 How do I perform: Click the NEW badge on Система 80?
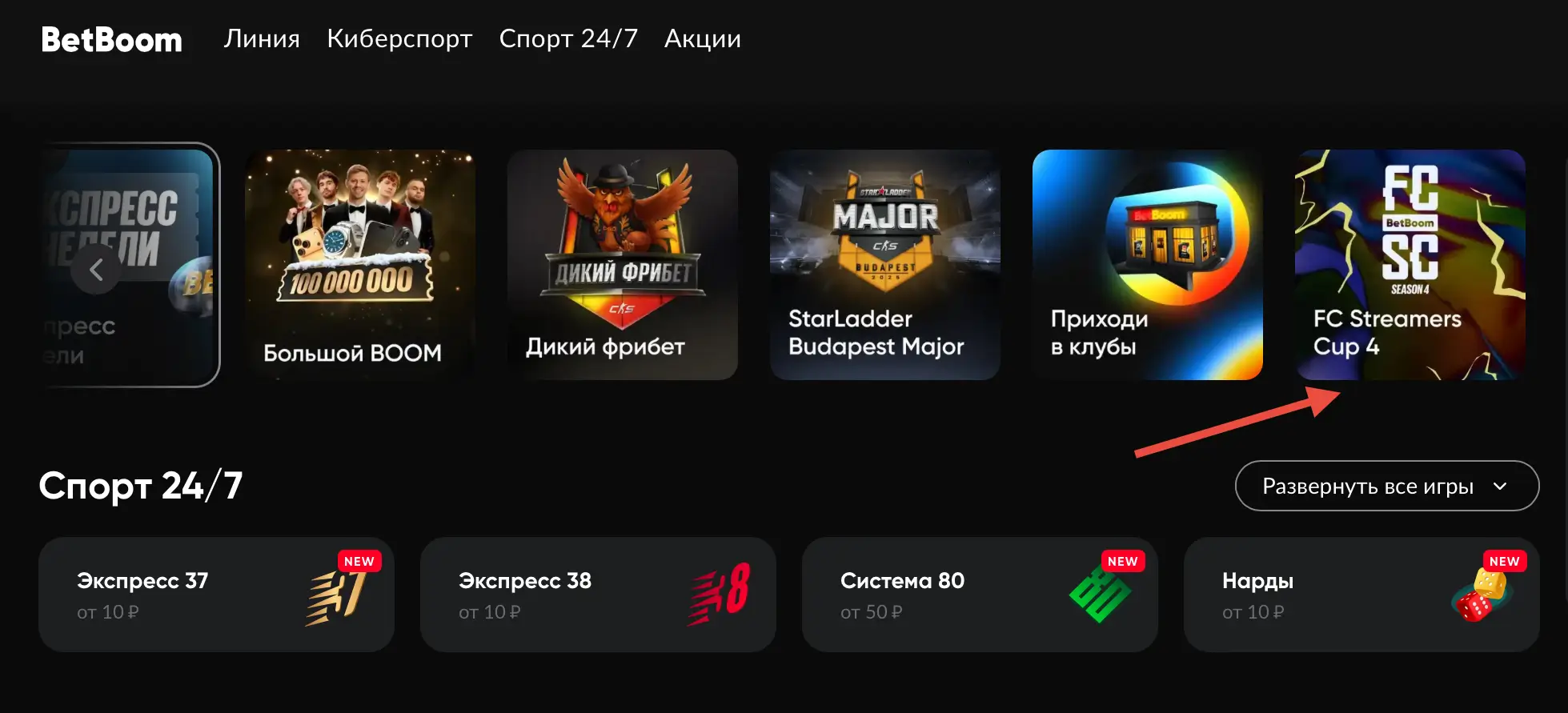coord(1123,561)
